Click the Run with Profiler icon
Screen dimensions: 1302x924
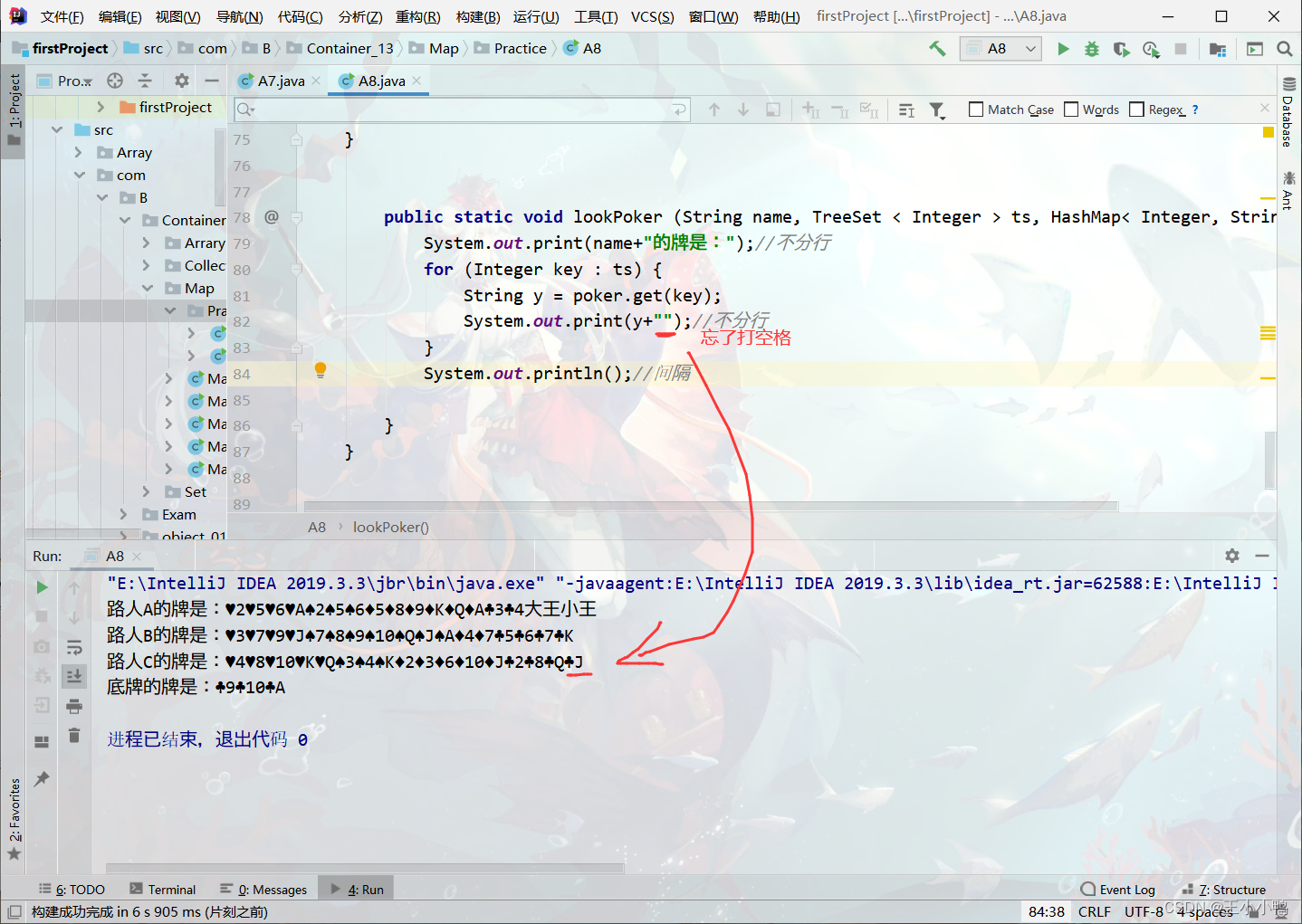tap(1151, 49)
